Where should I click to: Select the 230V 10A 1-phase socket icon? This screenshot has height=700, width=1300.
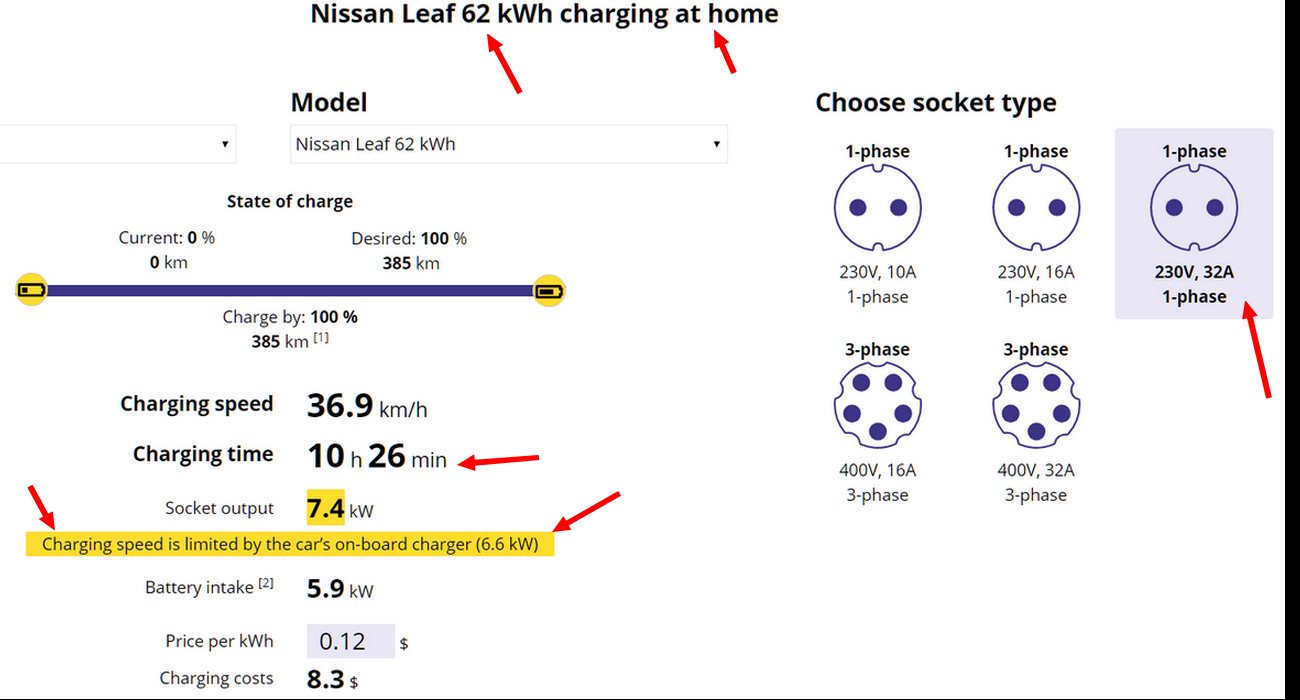[x=877, y=208]
